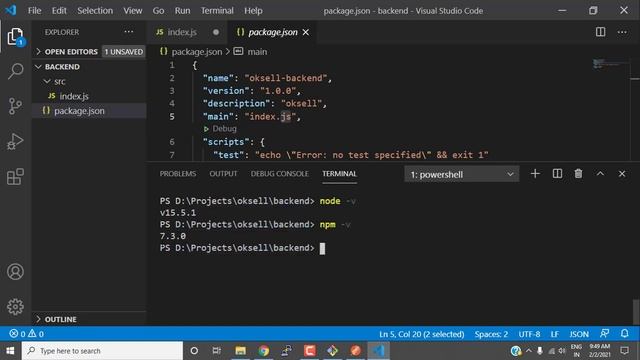This screenshot has height=360, width=640.
Task: Open Chrome from the Windows taskbar
Action: 263,351
